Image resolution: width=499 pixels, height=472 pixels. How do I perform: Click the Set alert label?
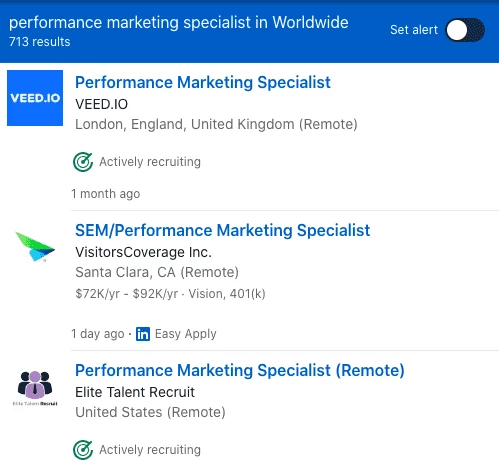(414, 30)
